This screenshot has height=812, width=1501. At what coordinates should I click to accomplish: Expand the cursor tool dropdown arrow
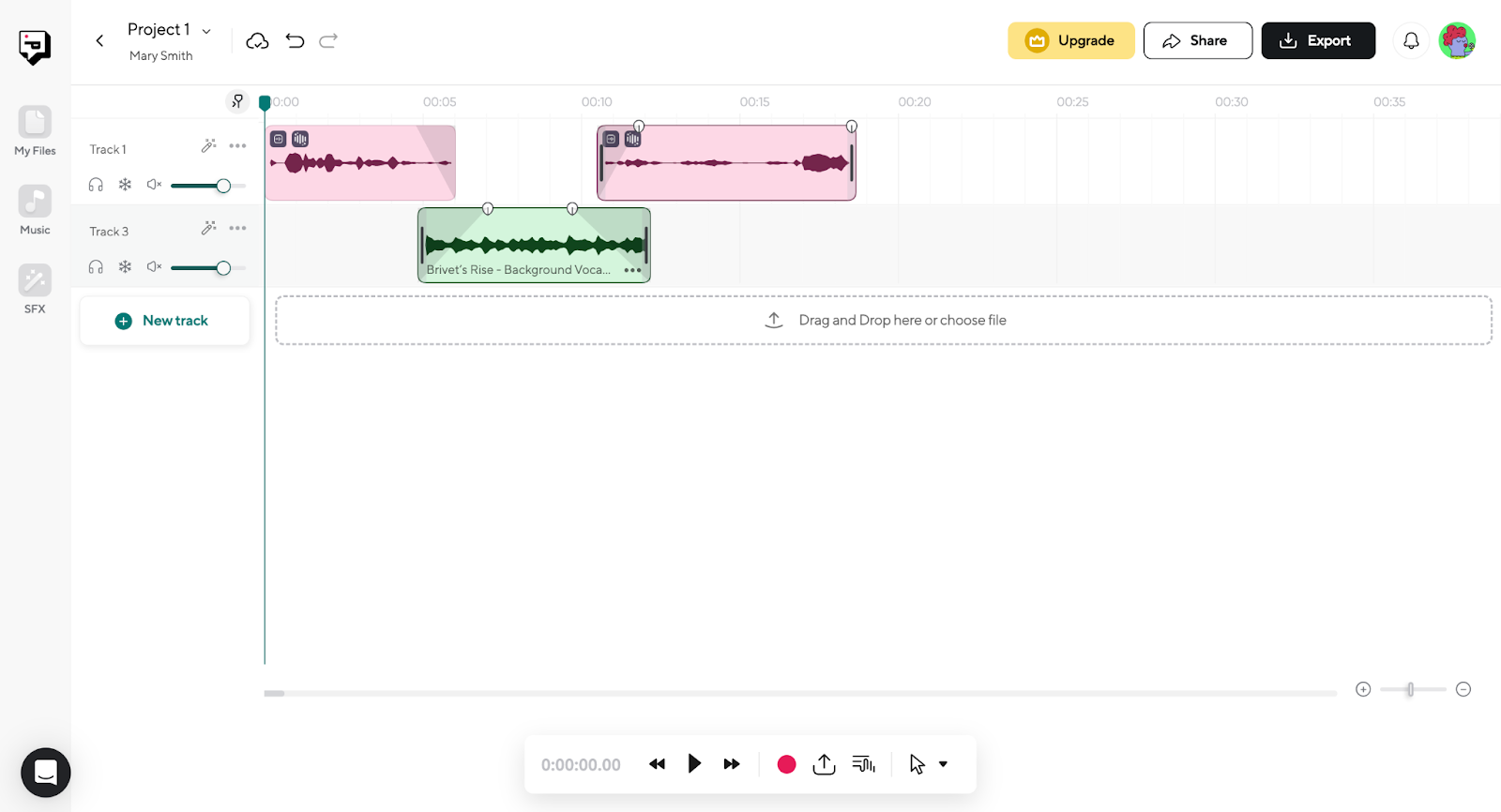point(943,764)
